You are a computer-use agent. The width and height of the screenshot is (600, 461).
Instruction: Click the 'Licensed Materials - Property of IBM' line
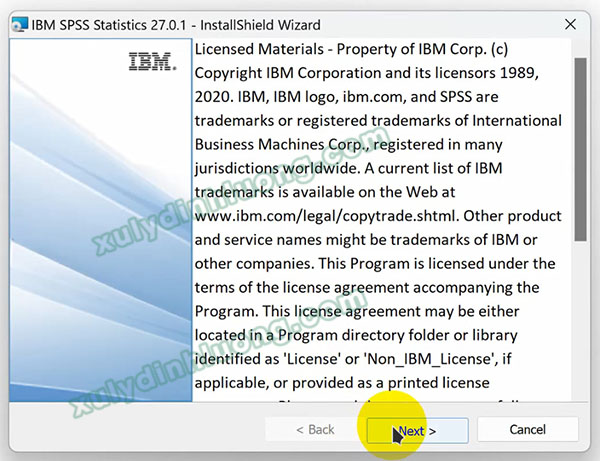[351, 49]
